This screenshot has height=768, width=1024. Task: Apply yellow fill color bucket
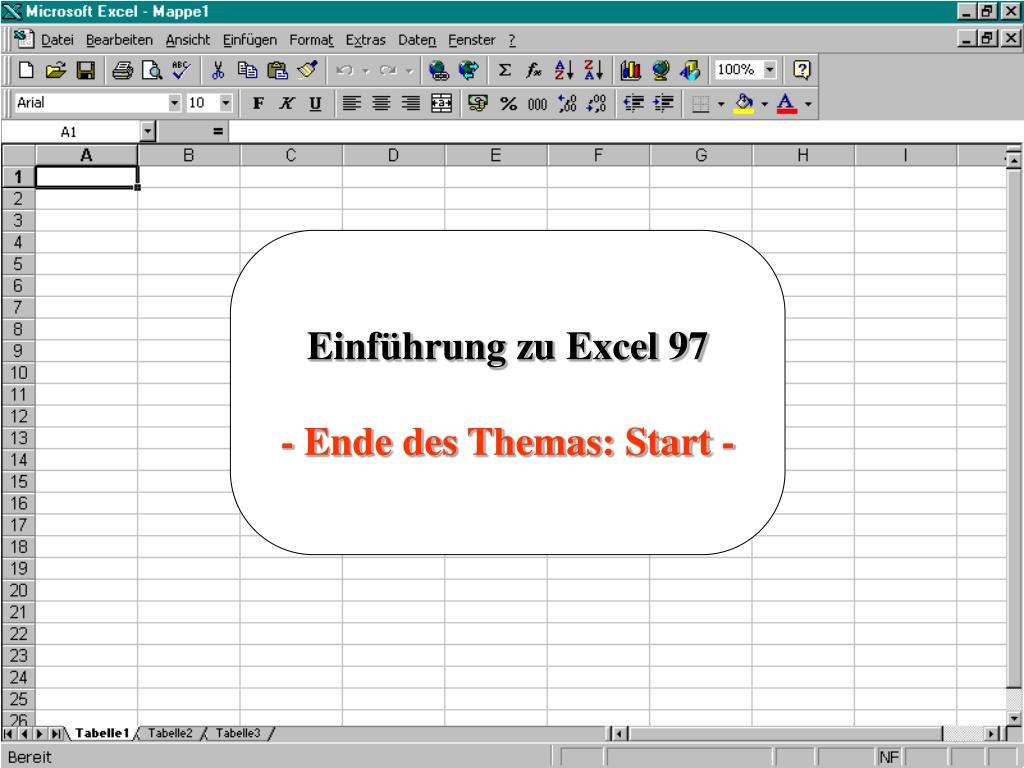point(744,103)
